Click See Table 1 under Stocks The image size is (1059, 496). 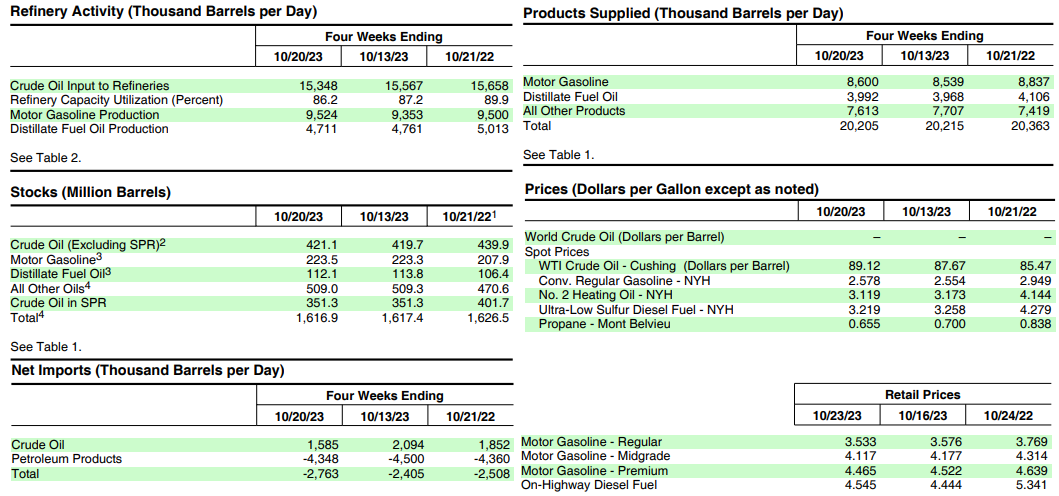[46, 347]
